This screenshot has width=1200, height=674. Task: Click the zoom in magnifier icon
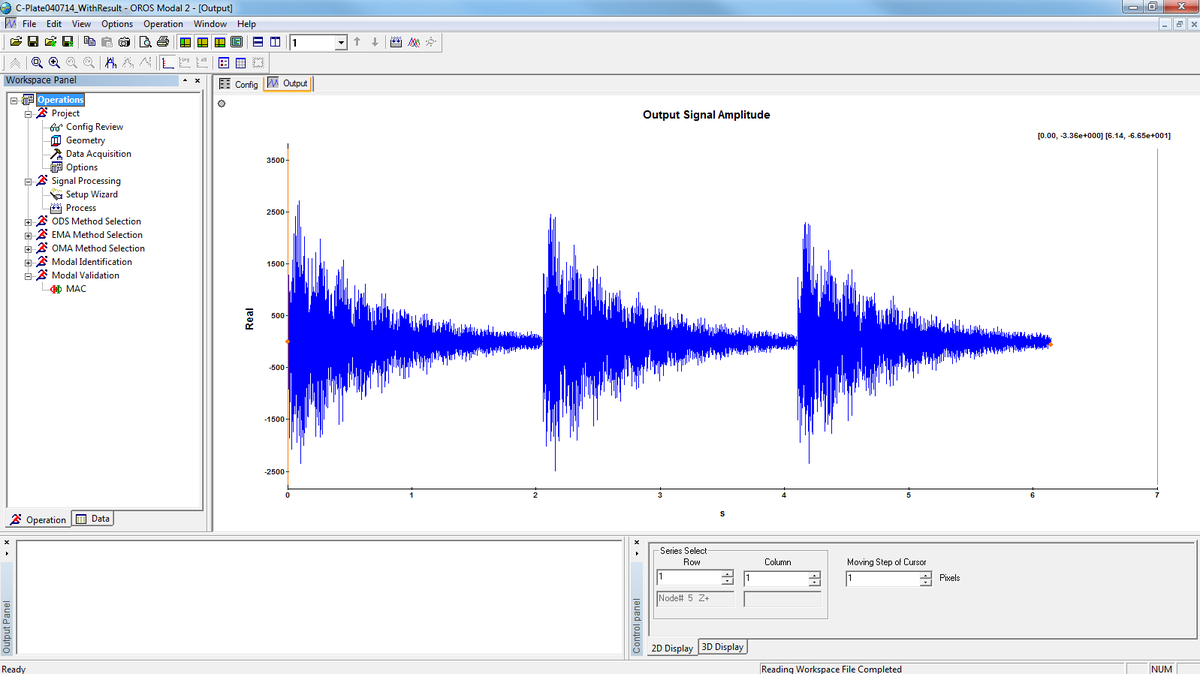coord(53,62)
